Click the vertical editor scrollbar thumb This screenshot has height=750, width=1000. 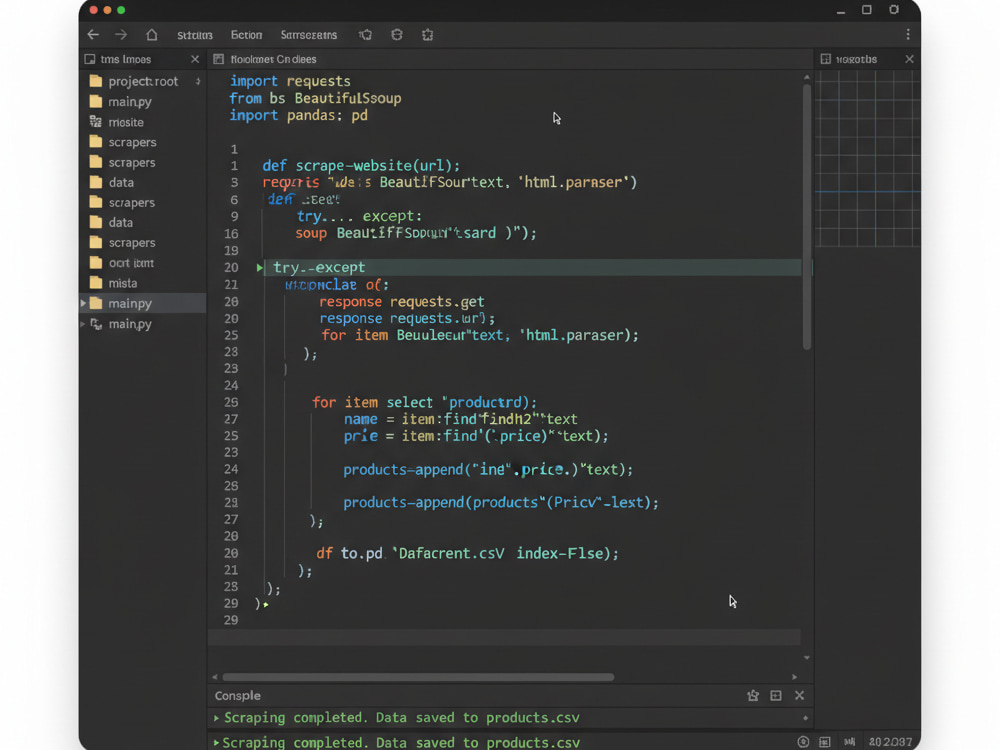click(x=807, y=217)
